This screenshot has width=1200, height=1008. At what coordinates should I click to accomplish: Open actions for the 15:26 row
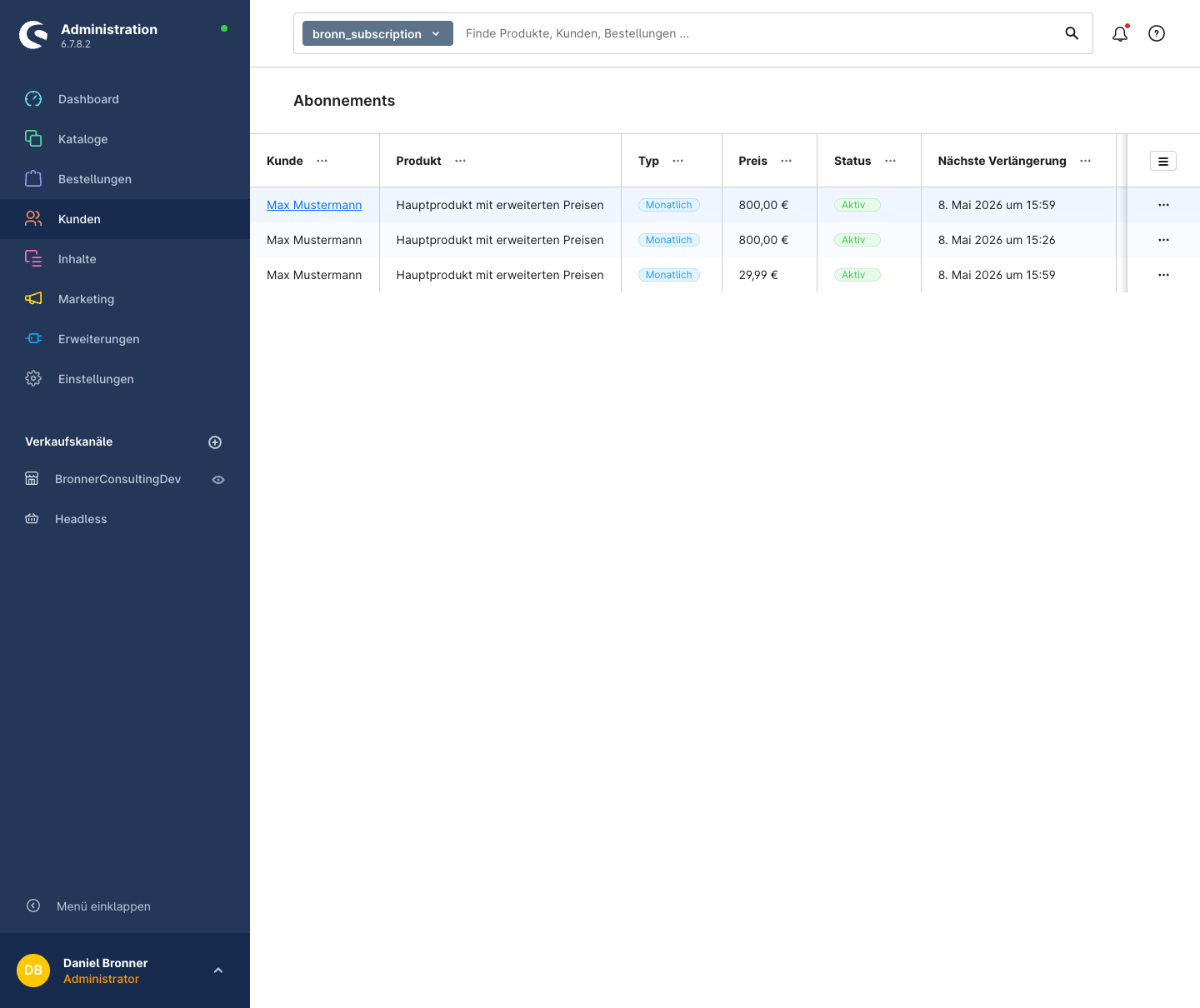pyautogui.click(x=1163, y=240)
